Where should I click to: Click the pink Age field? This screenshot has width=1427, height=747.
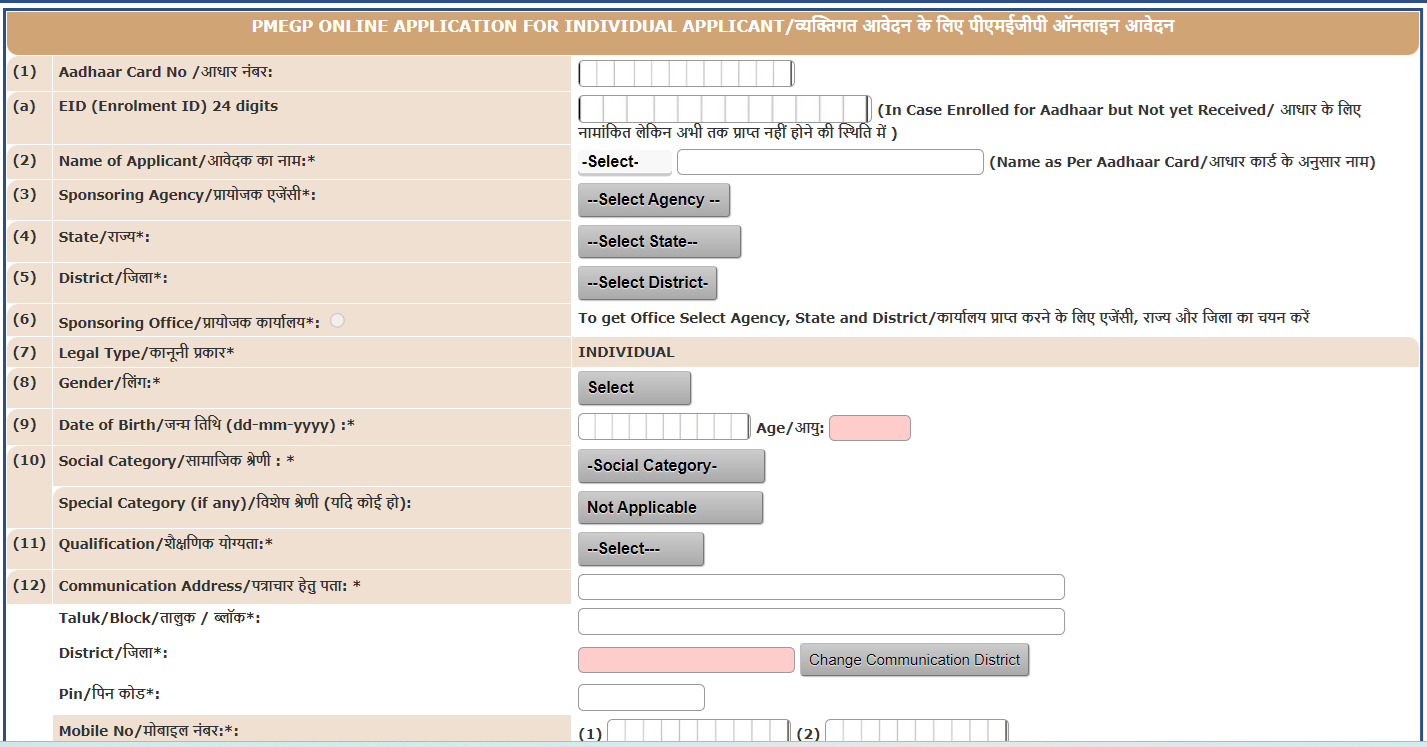870,428
